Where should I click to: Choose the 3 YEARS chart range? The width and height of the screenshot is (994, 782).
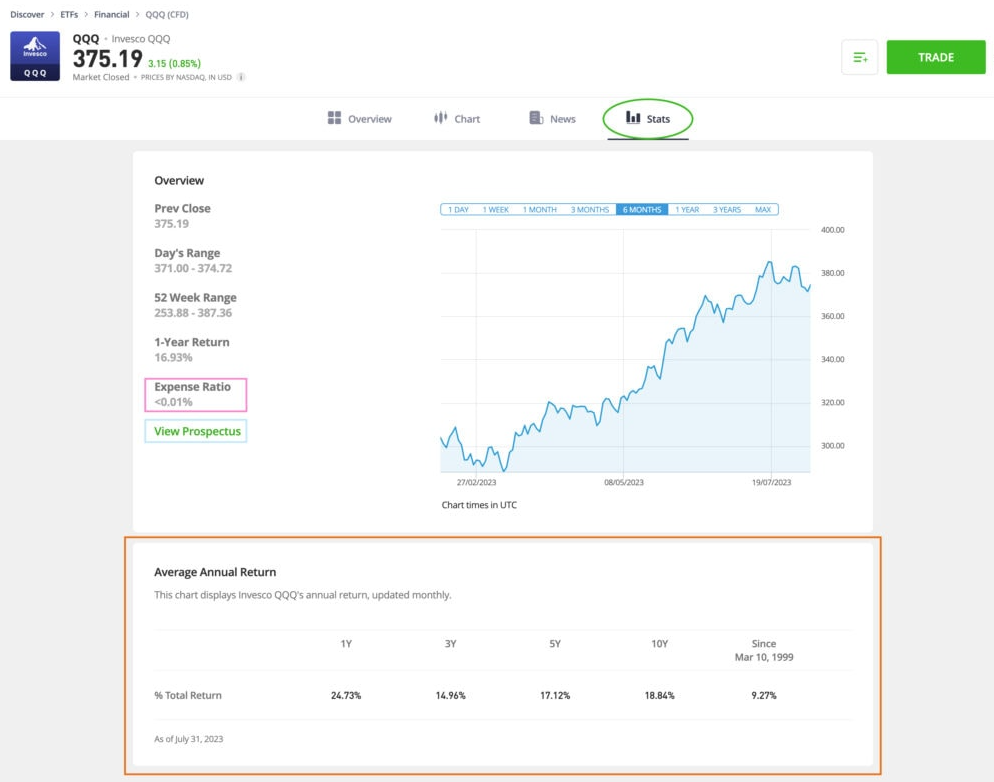727,210
